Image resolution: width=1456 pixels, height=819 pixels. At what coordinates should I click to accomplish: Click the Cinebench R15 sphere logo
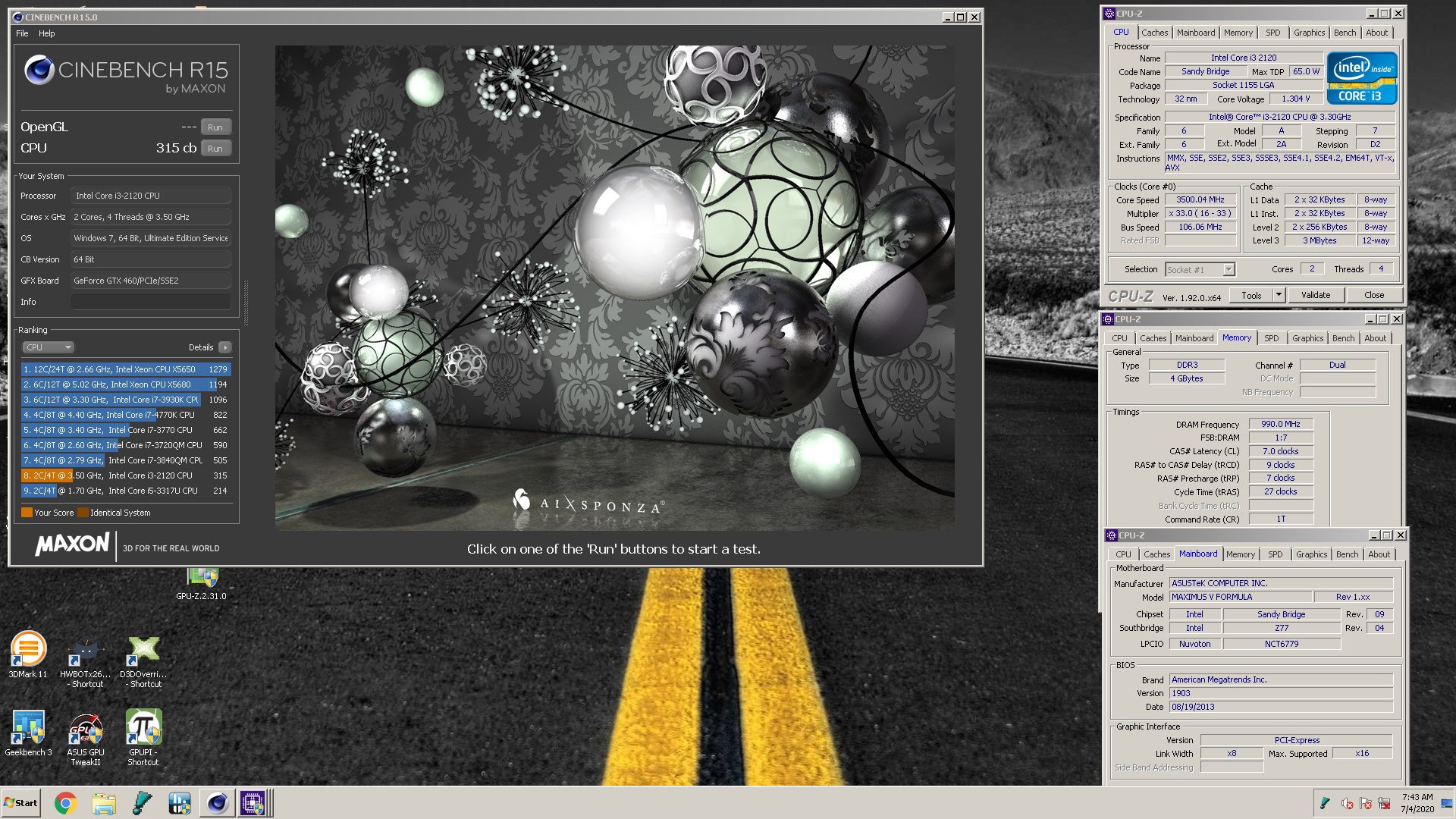(39, 70)
